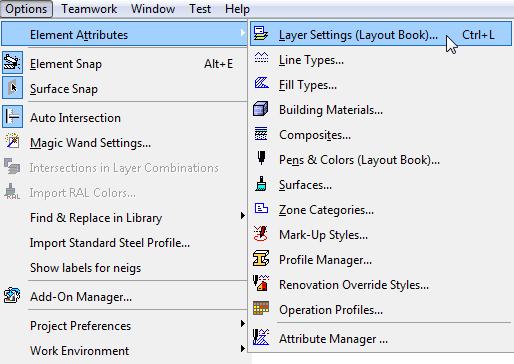Choose Renovation Override Styles... entry

coord(354,285)
